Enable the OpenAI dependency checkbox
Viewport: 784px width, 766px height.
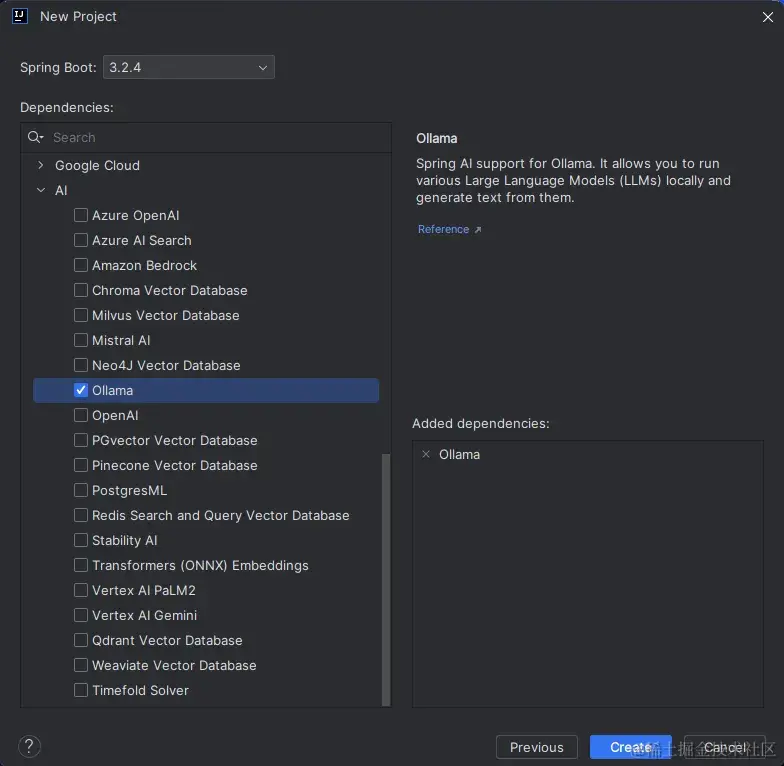pos(81,415)
